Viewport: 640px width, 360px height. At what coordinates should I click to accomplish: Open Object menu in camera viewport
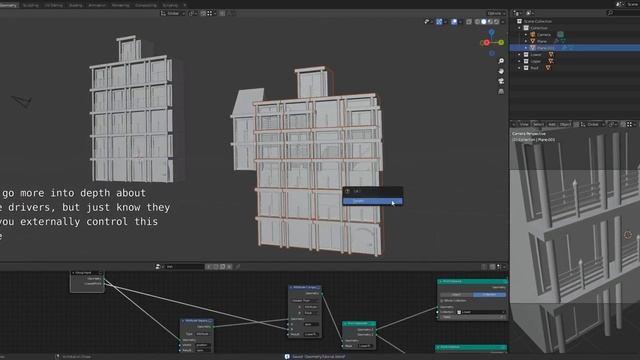[565, 124]
